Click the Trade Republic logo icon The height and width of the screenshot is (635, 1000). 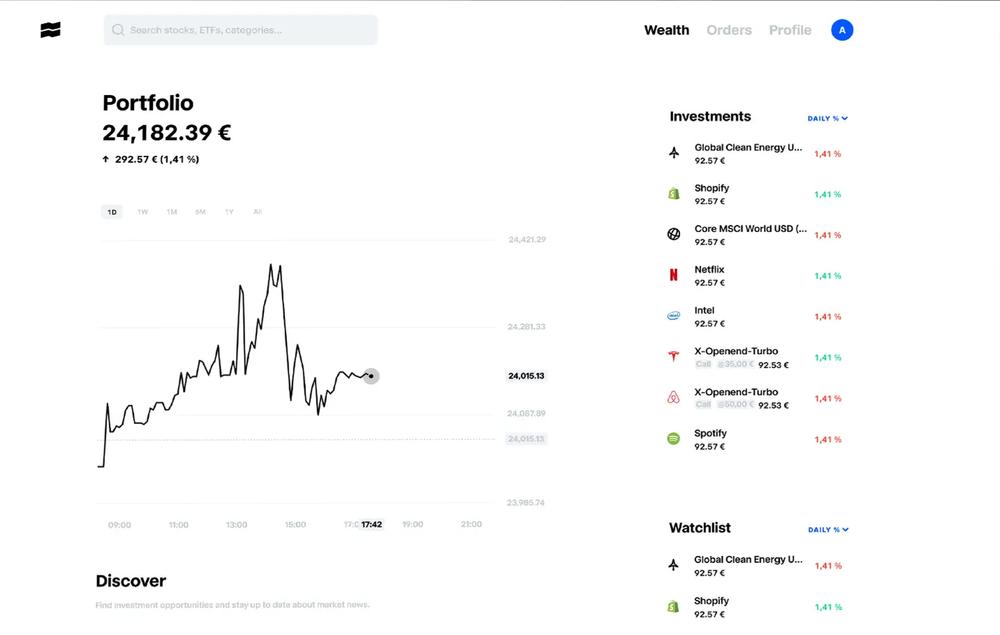(50, 30)
